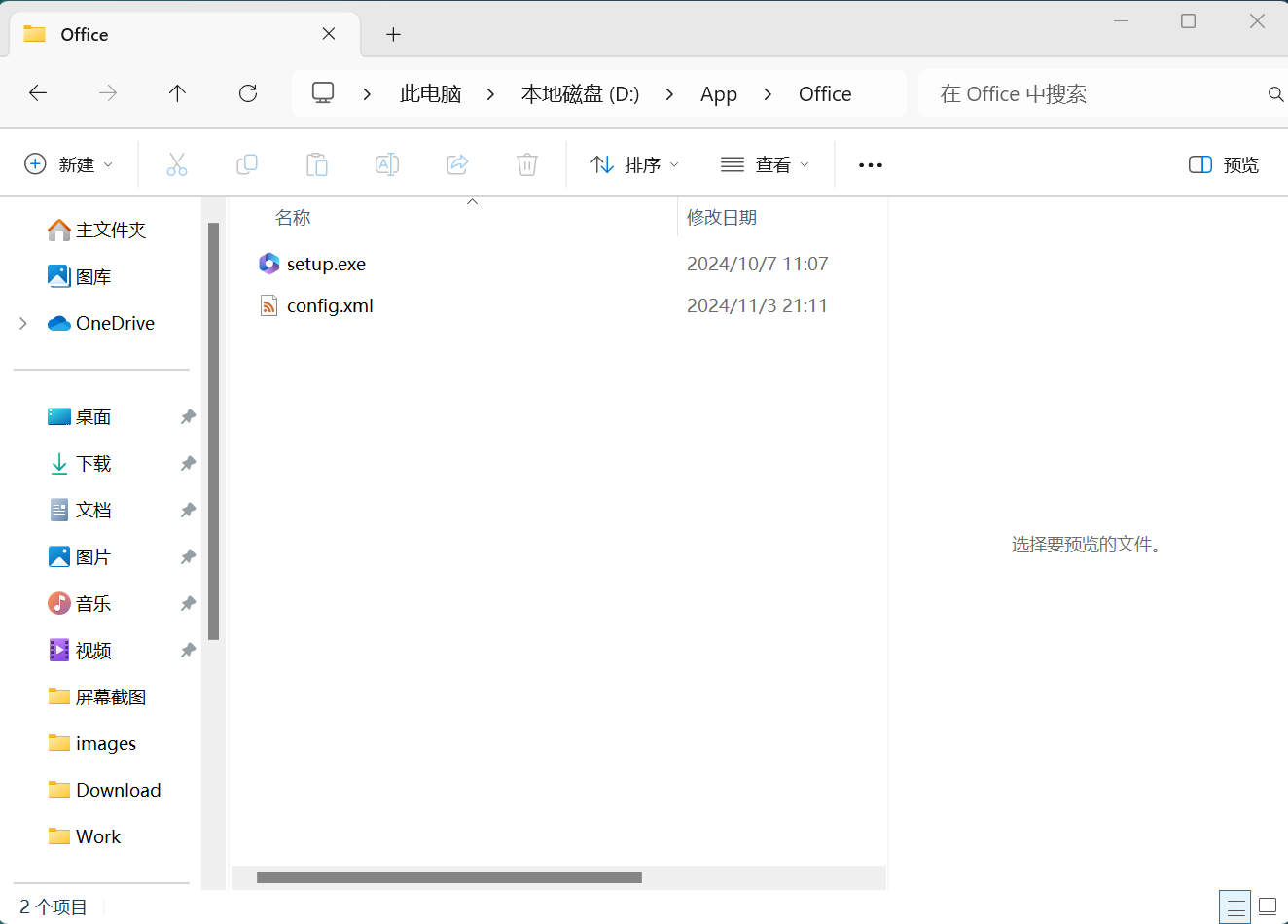Expand chevron after 本地磁盘 (D:) in address bar
Viewport: 1288px width, 924px height.
669,94
